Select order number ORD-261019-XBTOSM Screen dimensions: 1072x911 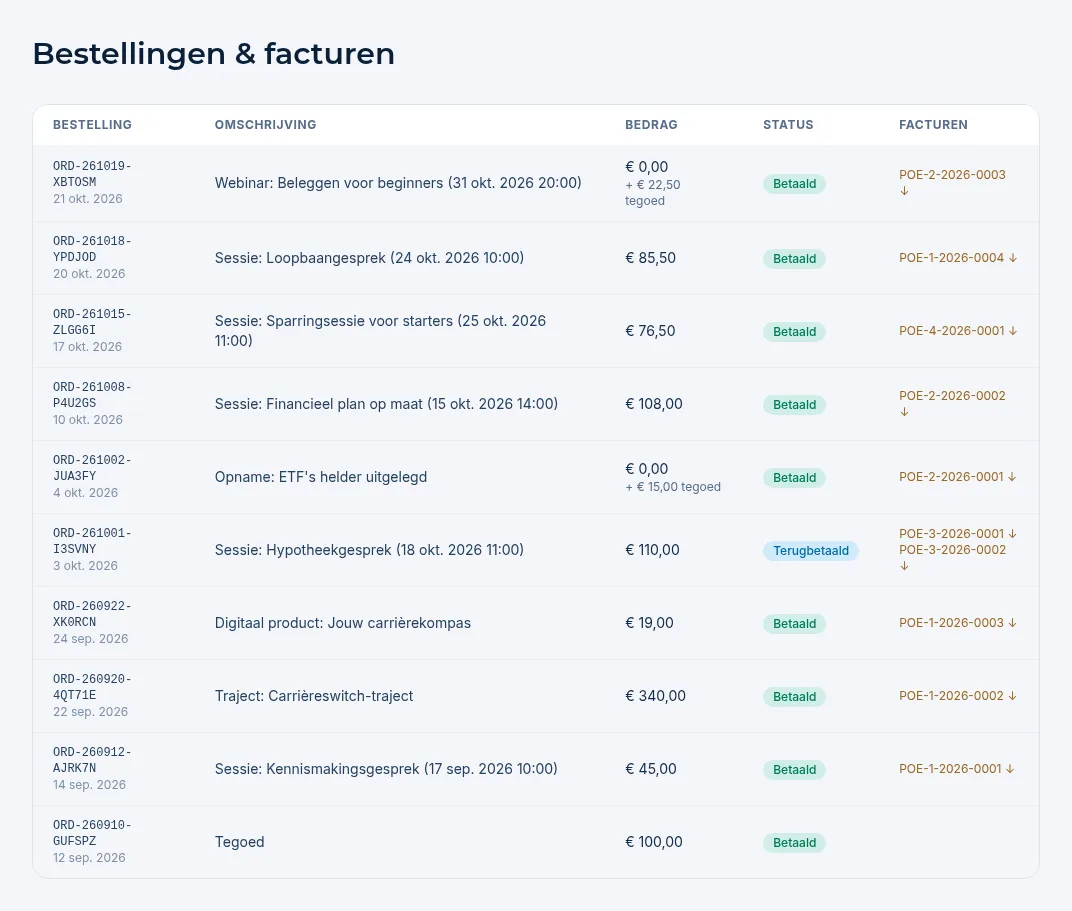click(x=92, y=174)
